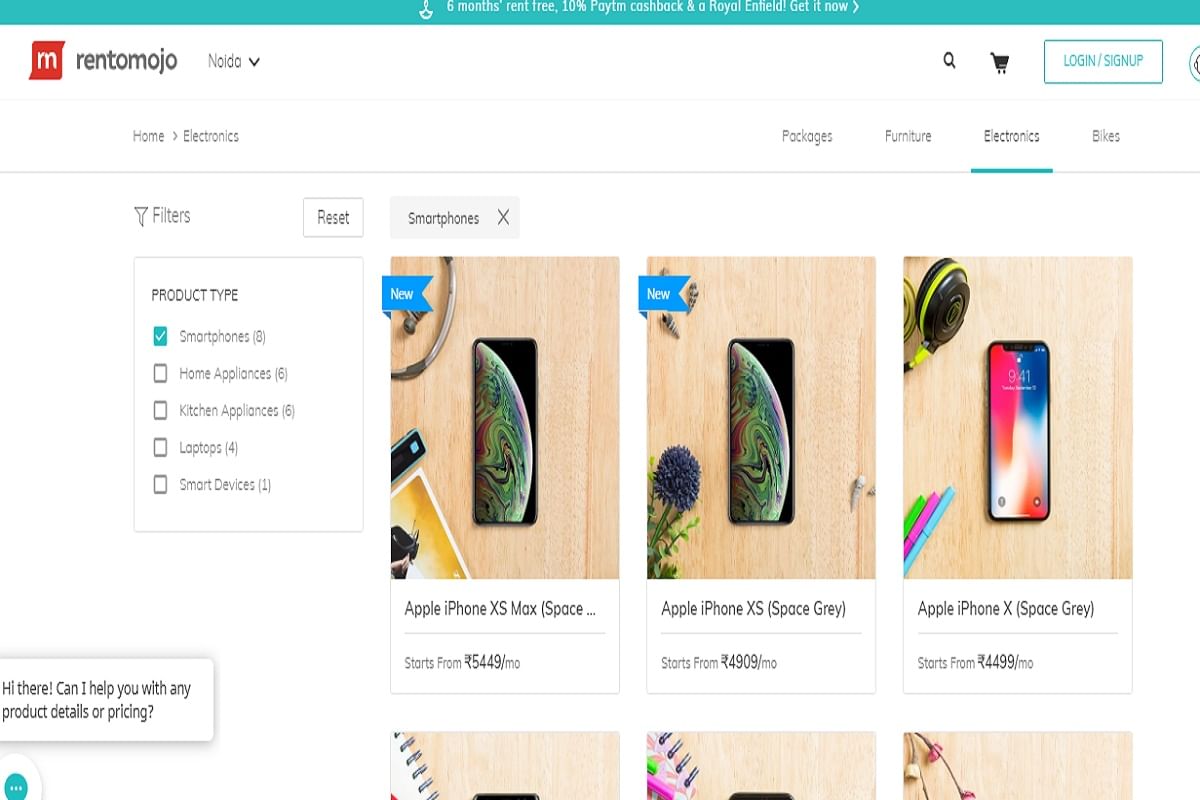
Task: Click the Filters funnel icon
Action: pos(141,216)
